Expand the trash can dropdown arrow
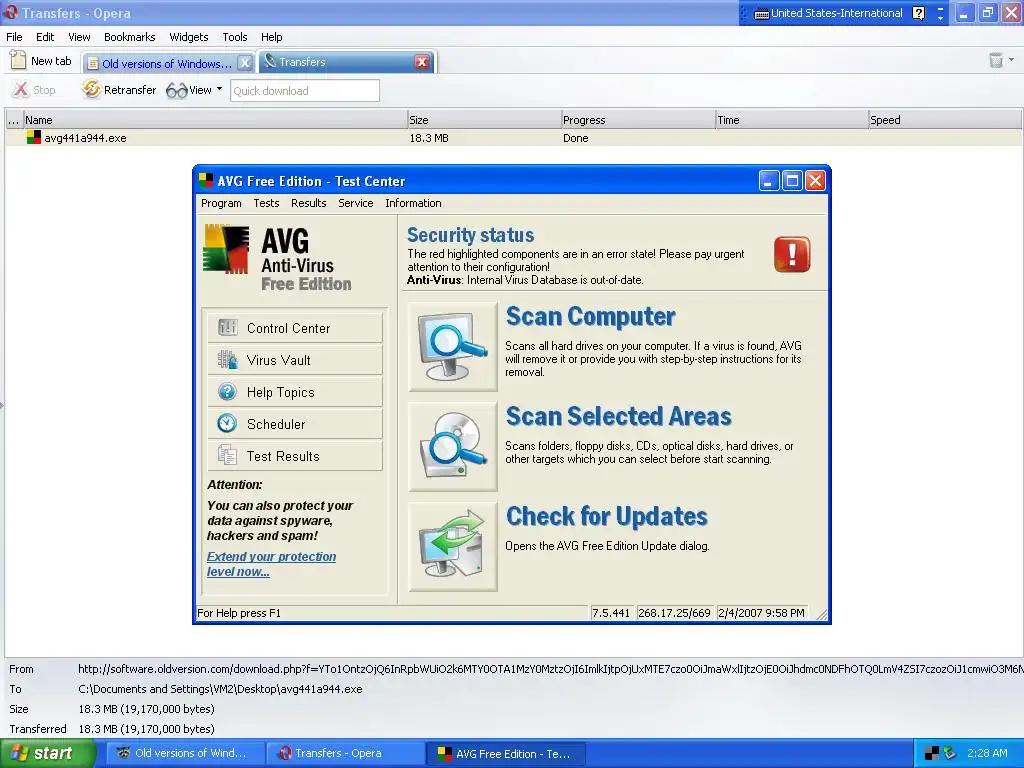The height and width of the screenshot is (768, 1024). [1012, 60]
